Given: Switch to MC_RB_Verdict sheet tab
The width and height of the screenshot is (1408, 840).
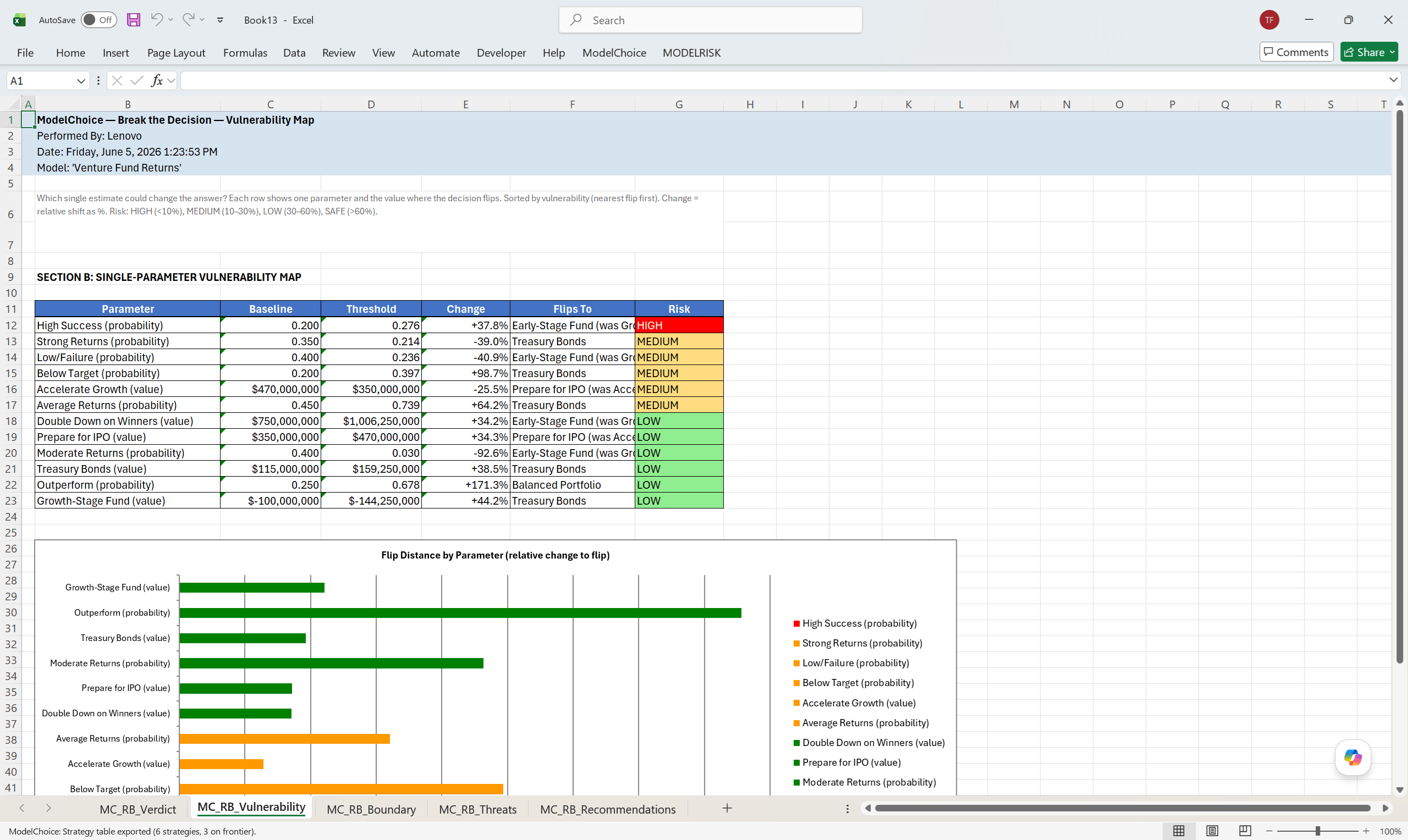Looking at the screenshot, I should [137, 809].
